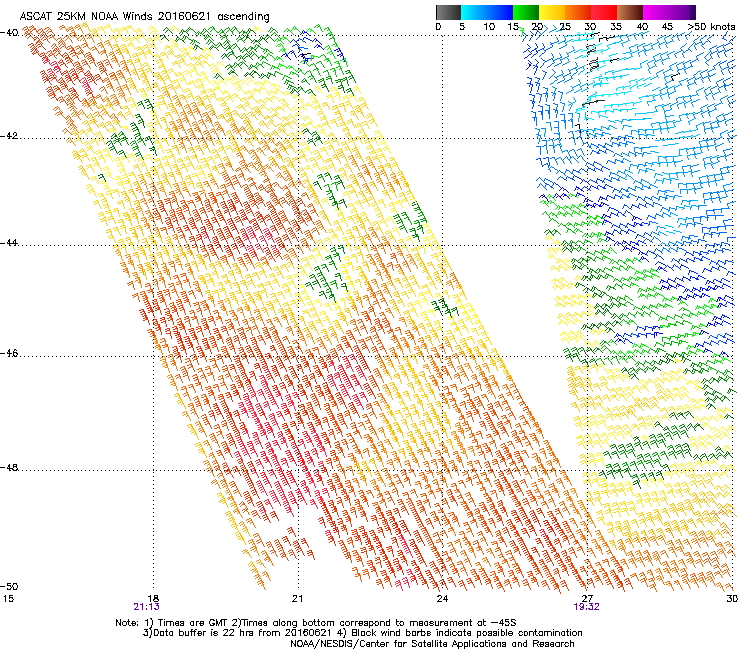740x650 pixels.
Task: Click the NOAA/NESDIS credit line
Action: [432, 644]
